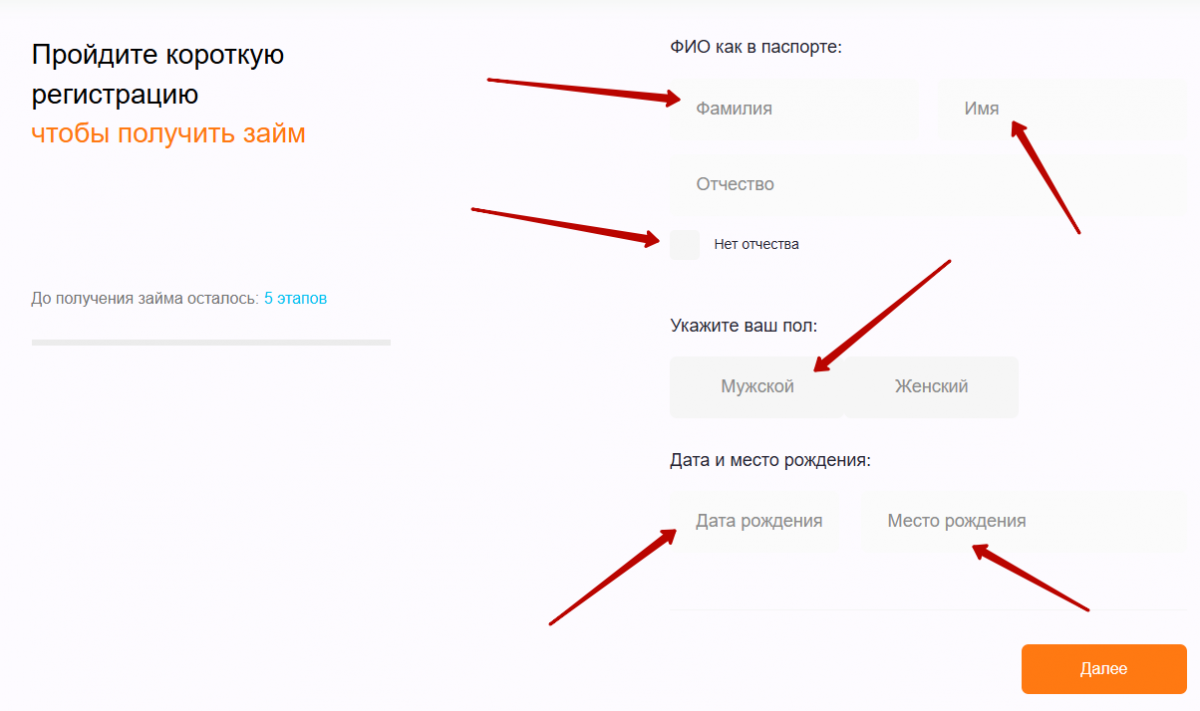This screenshot has width=1200, height=711.
Task: Choose Женский gender option
Action: coord(931,387)
